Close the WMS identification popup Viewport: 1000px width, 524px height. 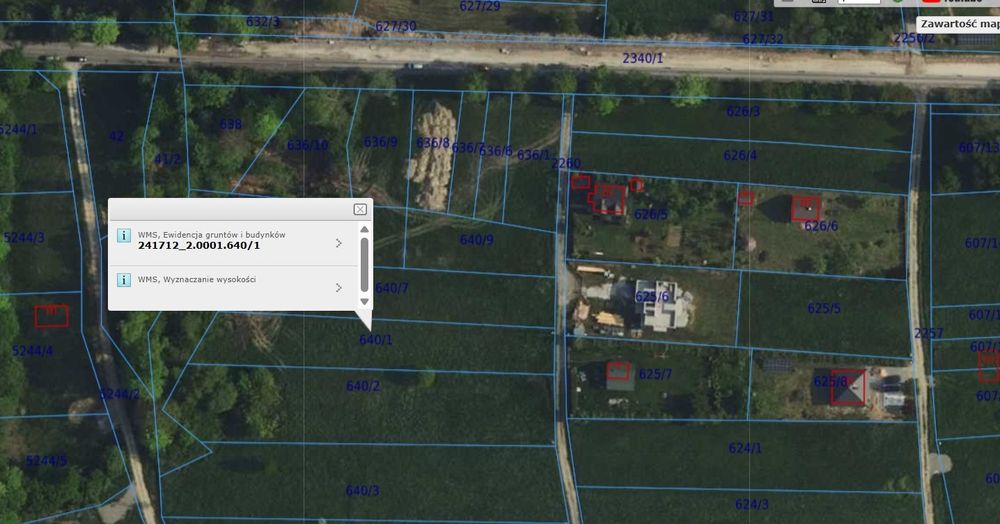click(x=360, y=209)
